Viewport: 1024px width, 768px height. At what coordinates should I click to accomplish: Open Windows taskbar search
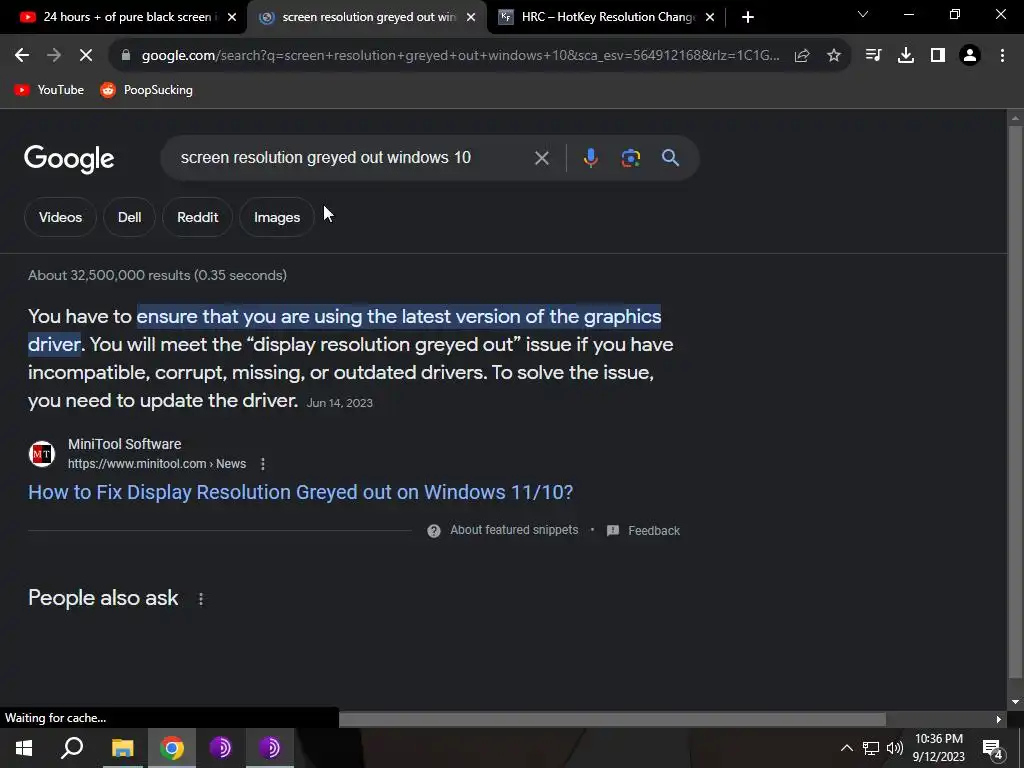72,748
